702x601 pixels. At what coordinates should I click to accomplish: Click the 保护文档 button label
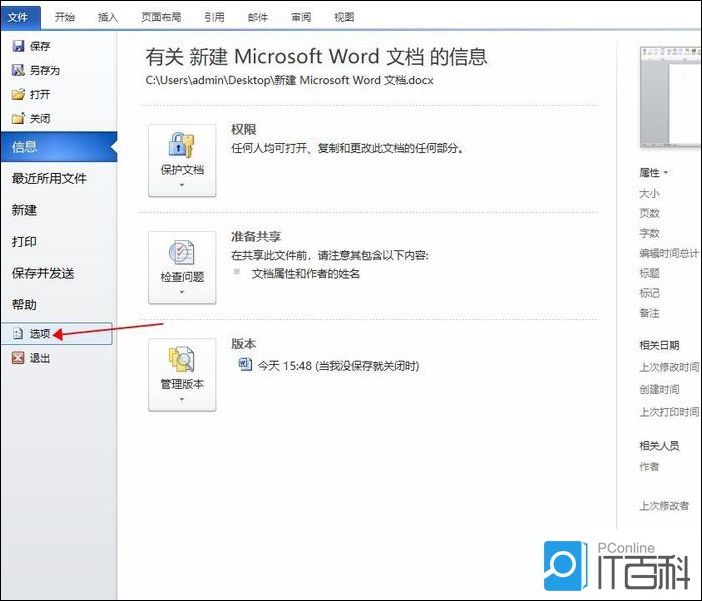(182, 170)
